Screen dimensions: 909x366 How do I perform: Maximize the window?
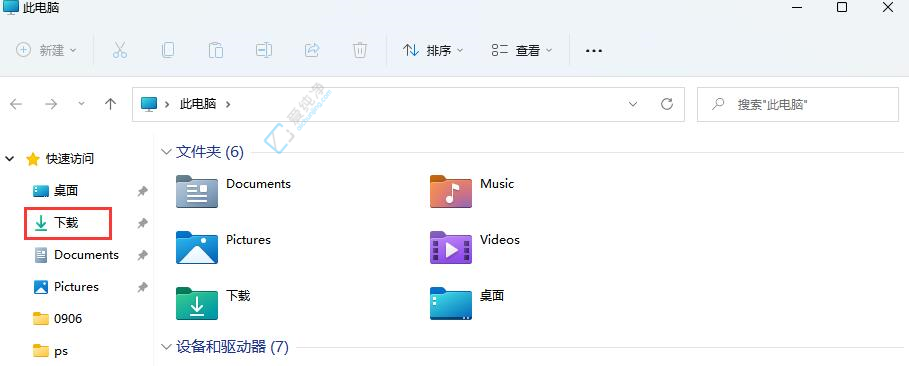tap(842, 7)
